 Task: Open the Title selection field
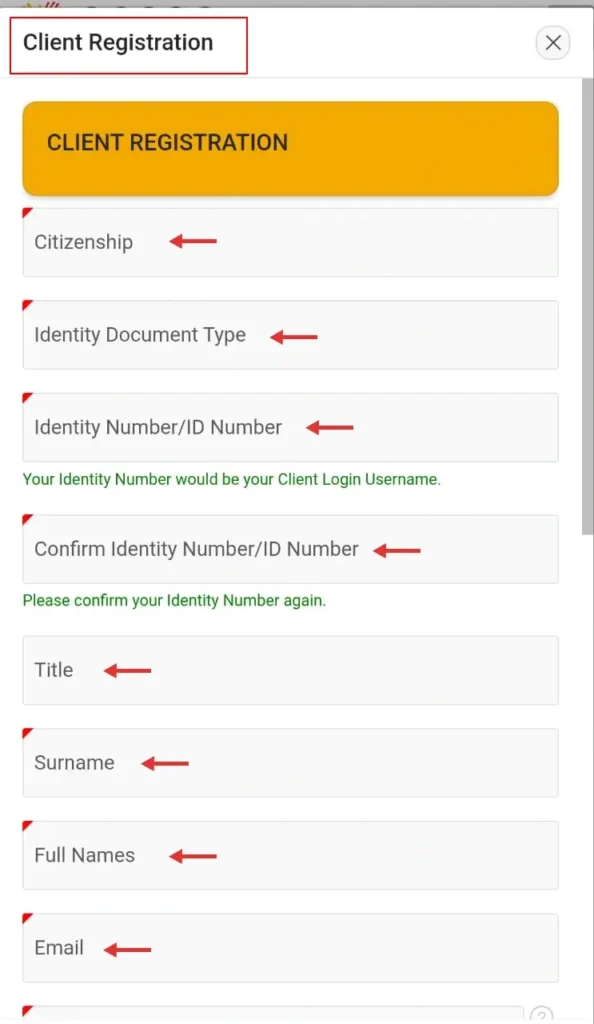[290, 670]
